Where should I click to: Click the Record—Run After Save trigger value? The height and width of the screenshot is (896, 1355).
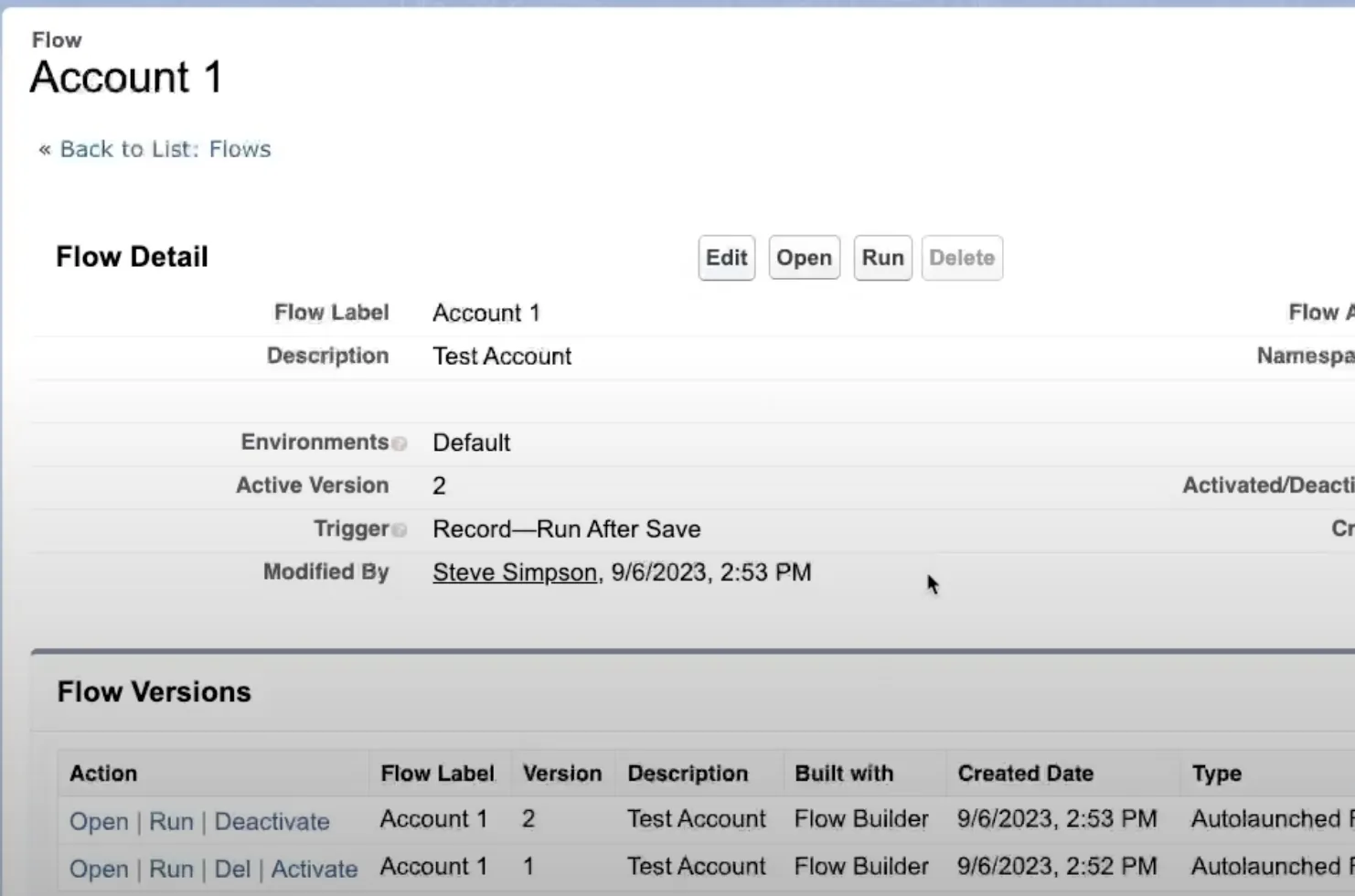(x=567, y=529)
